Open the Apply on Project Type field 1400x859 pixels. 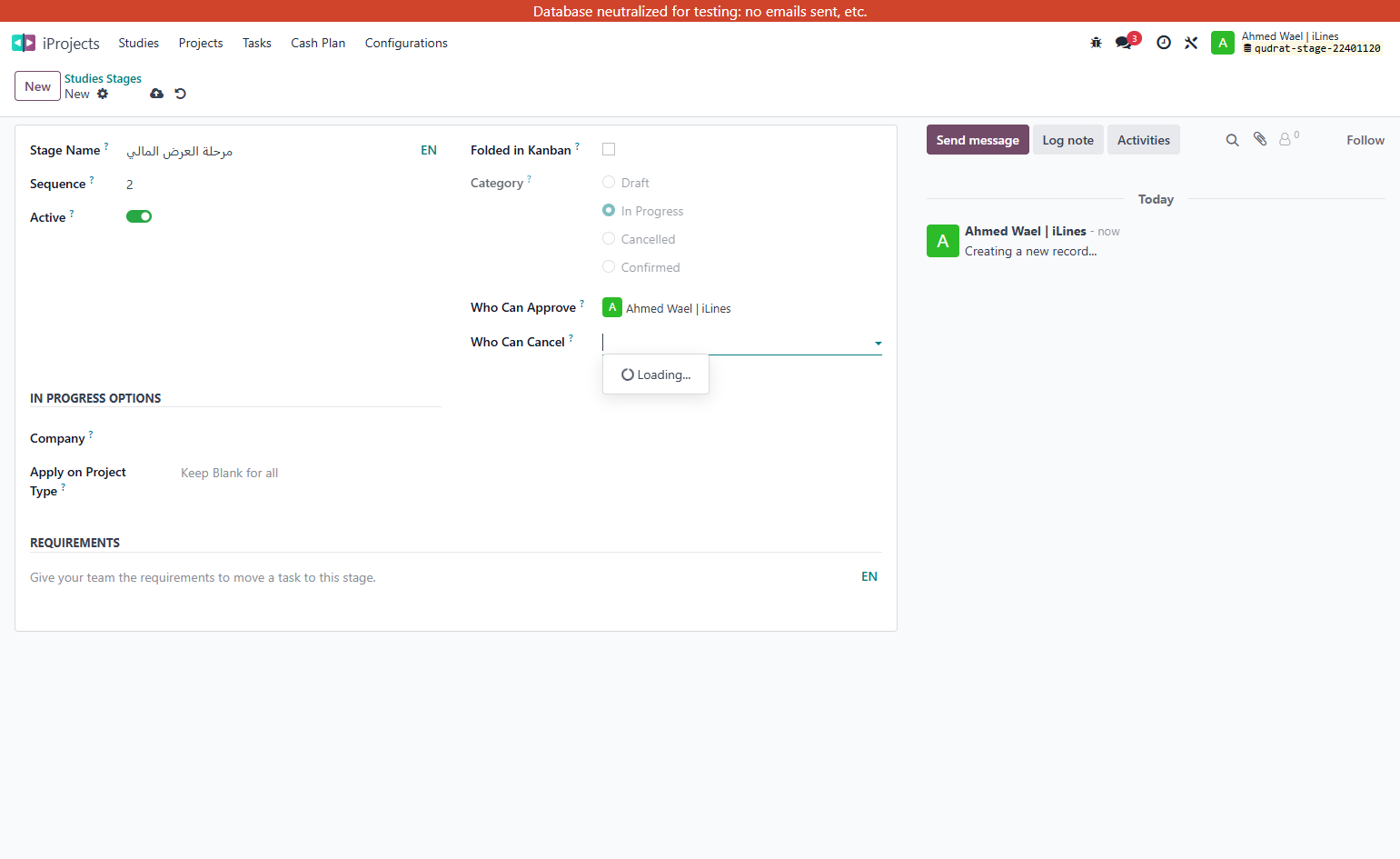pos(311,473)
